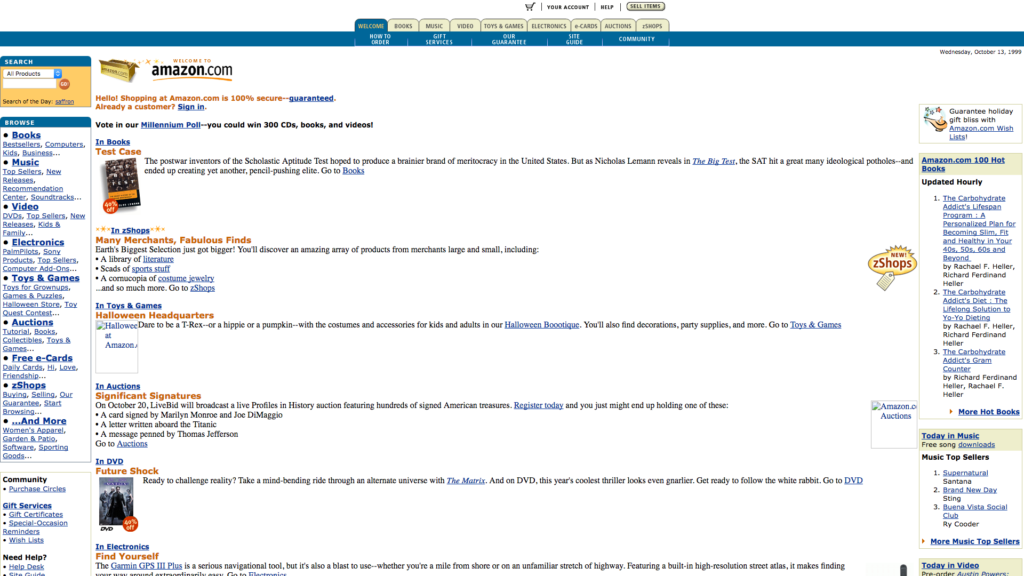Click More Hot Books link
This screenshot has height=576, width=1024.
coord(988,412)
